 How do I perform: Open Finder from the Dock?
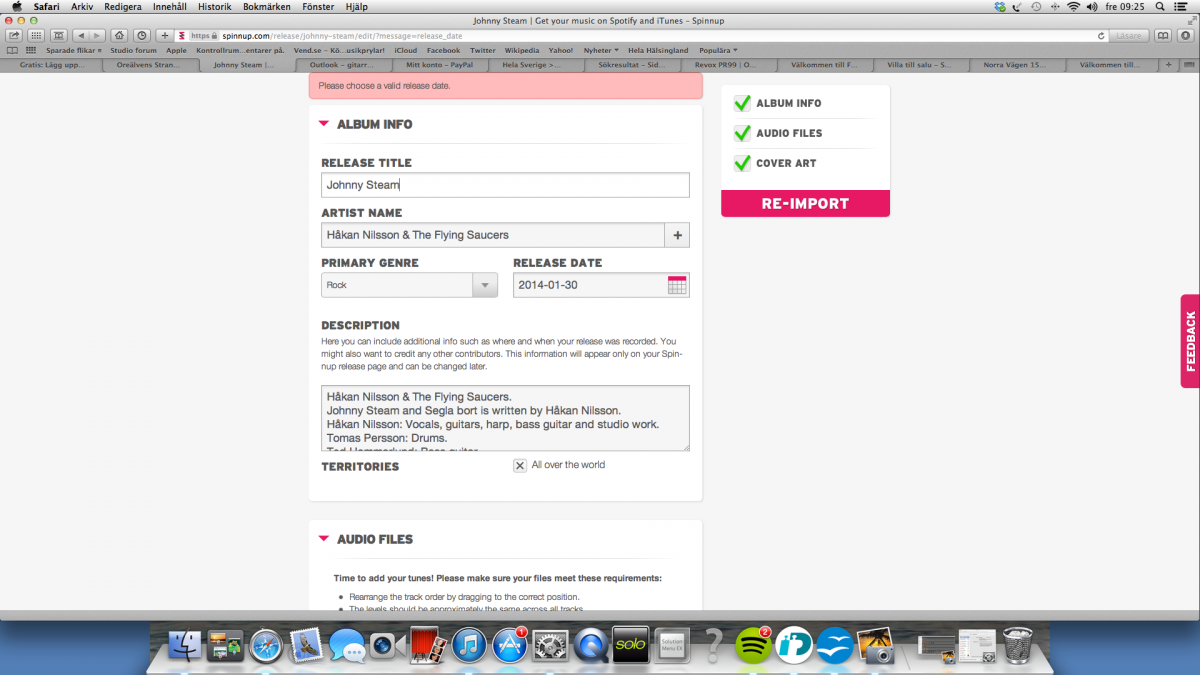pos(186,645)
